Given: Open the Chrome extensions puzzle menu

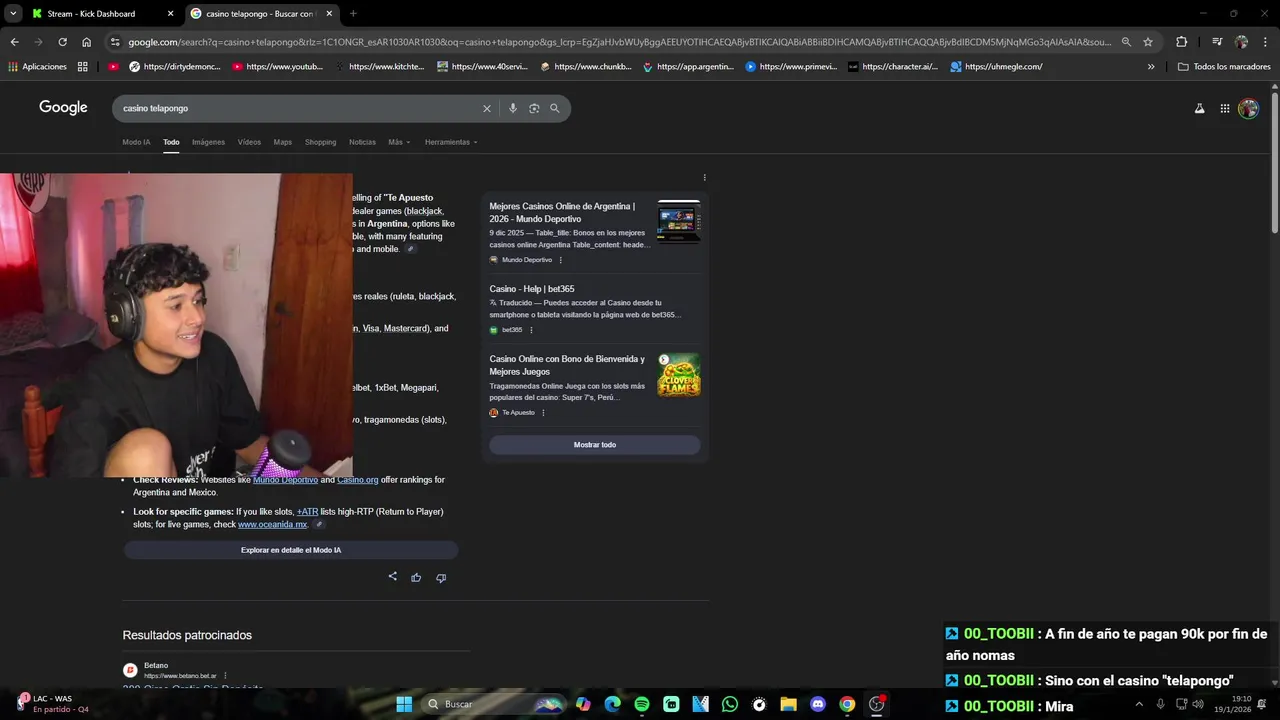Looking at the screenshot, I should coord(1181,42).
